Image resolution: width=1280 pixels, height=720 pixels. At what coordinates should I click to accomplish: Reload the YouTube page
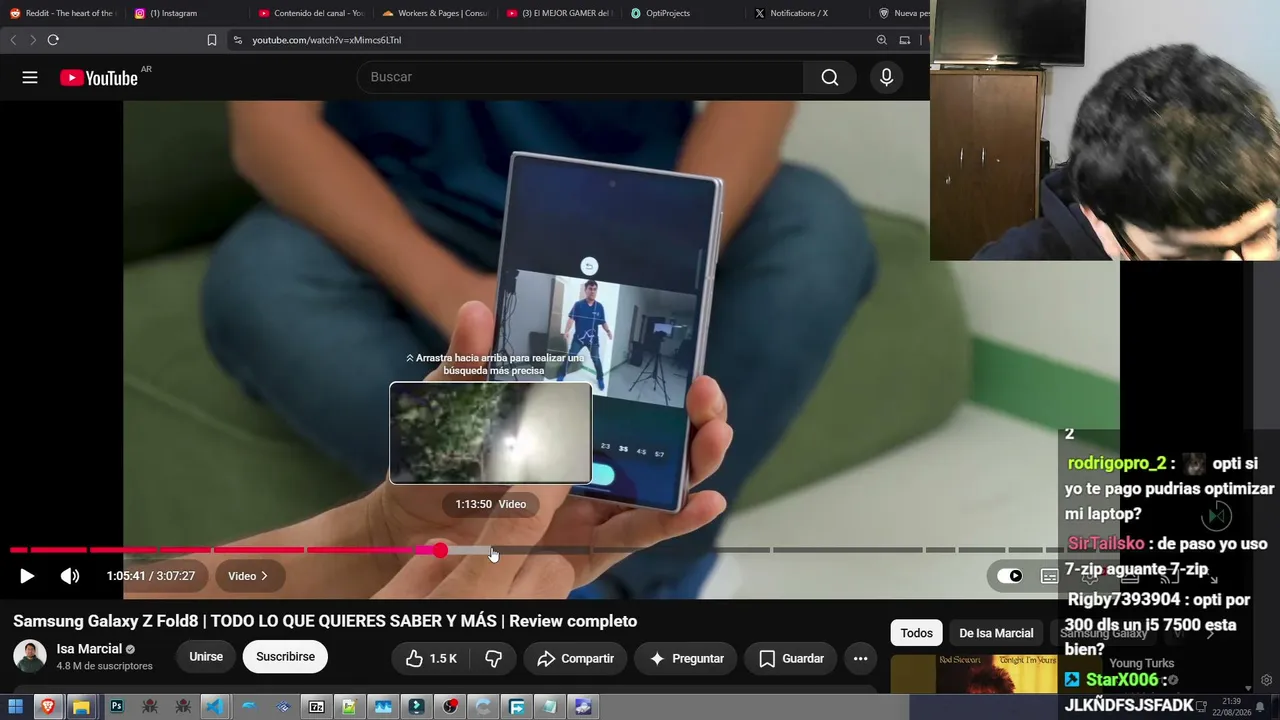53,40
